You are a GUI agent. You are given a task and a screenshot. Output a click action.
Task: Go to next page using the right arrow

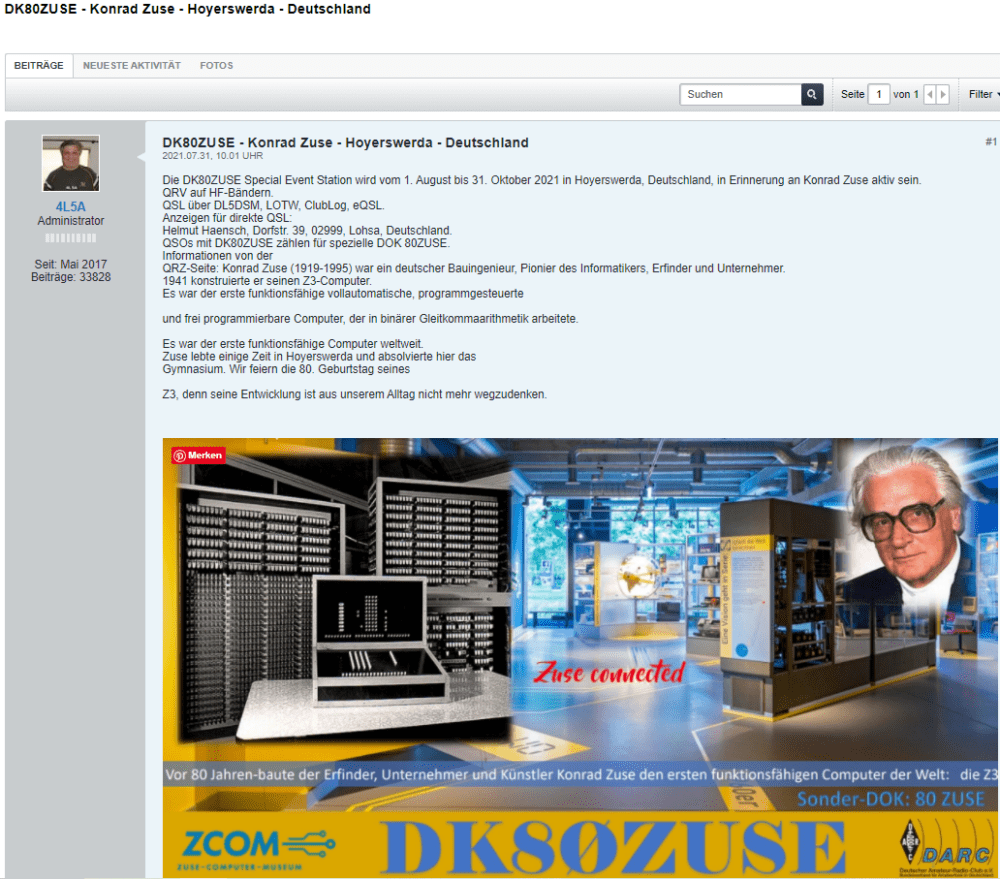[x=941, y=94]
